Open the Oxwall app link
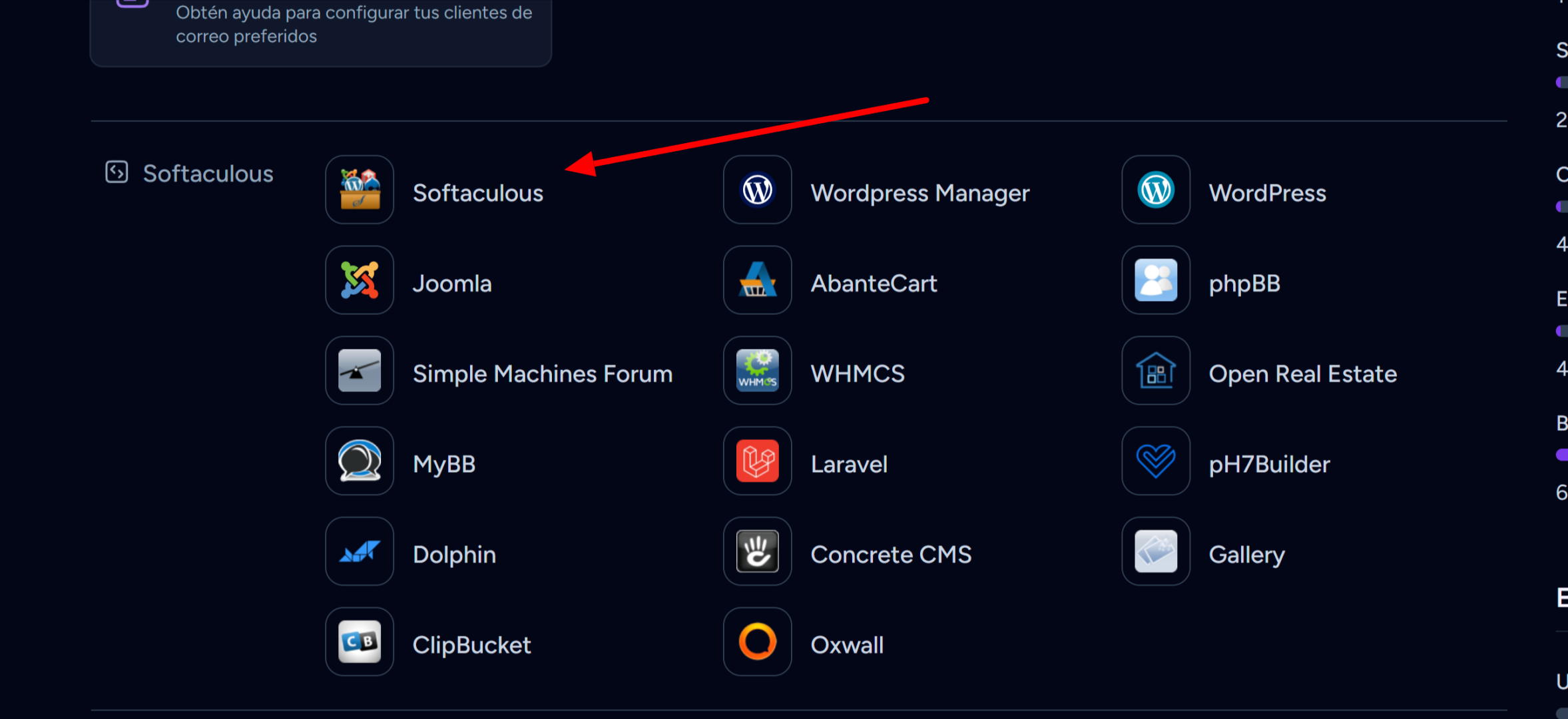The width and height of the screenshot is (1568, 719). [847, 645]
